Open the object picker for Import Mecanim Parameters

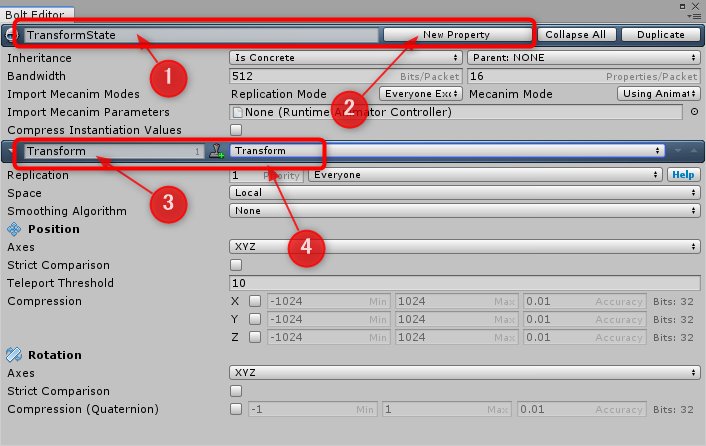click(694, 112)
